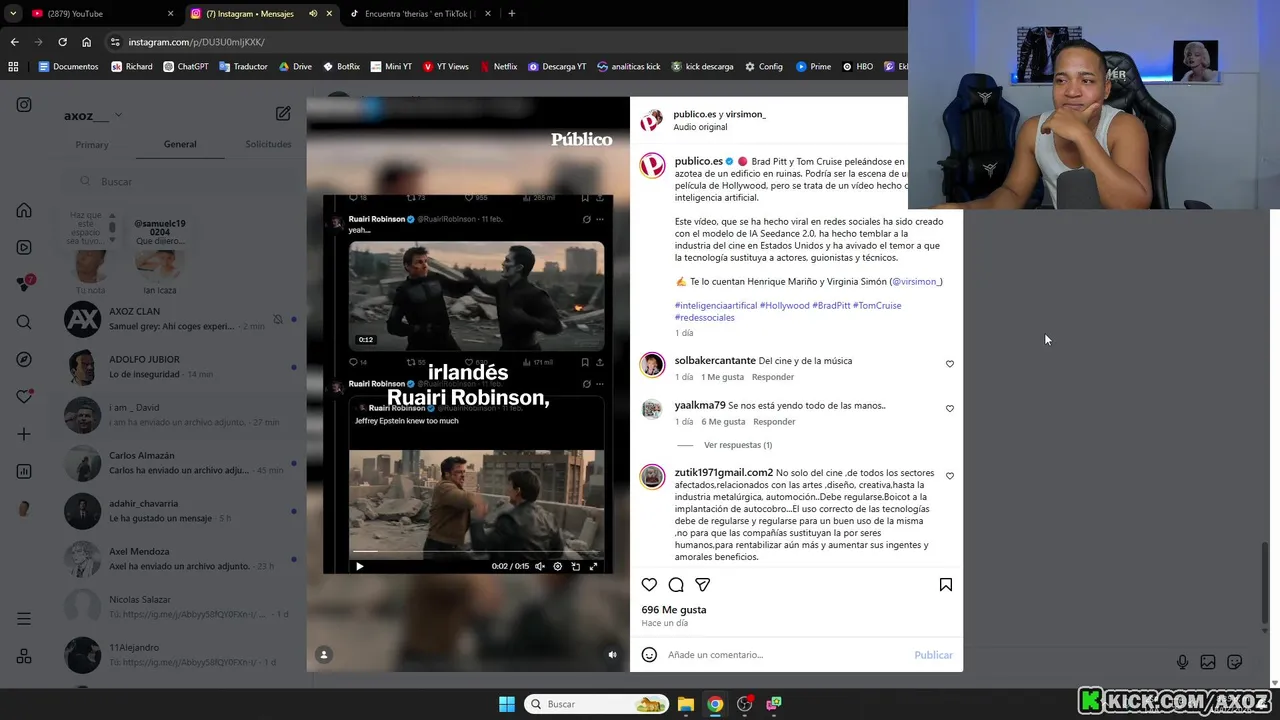This screenshot has height=720, width=1280.
Task: Open Netflix bookmark
Action: [x=498, y=66]
